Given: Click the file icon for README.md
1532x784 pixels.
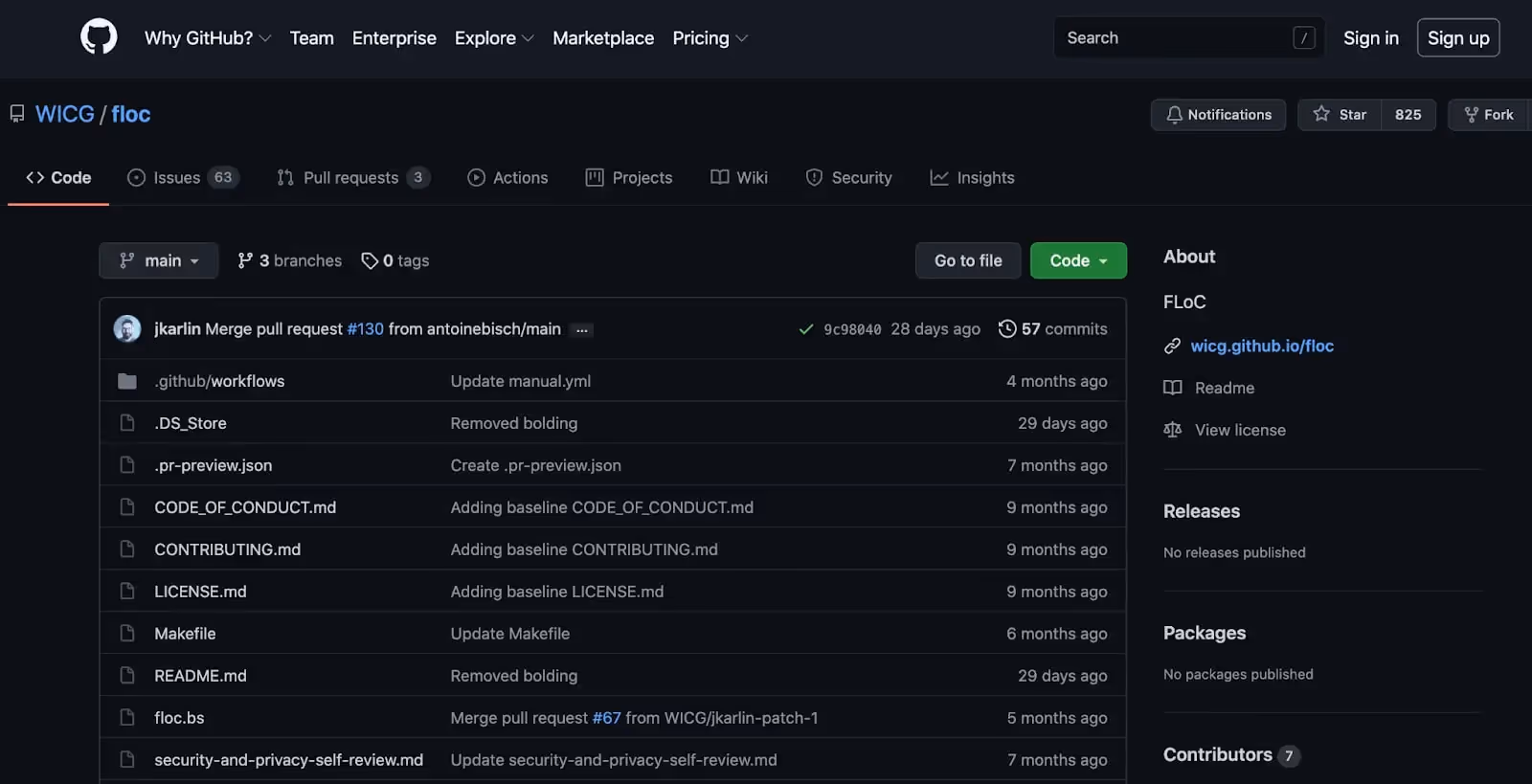Looking at the screenshot, I should pyautogui.click(x=127, y=676).
